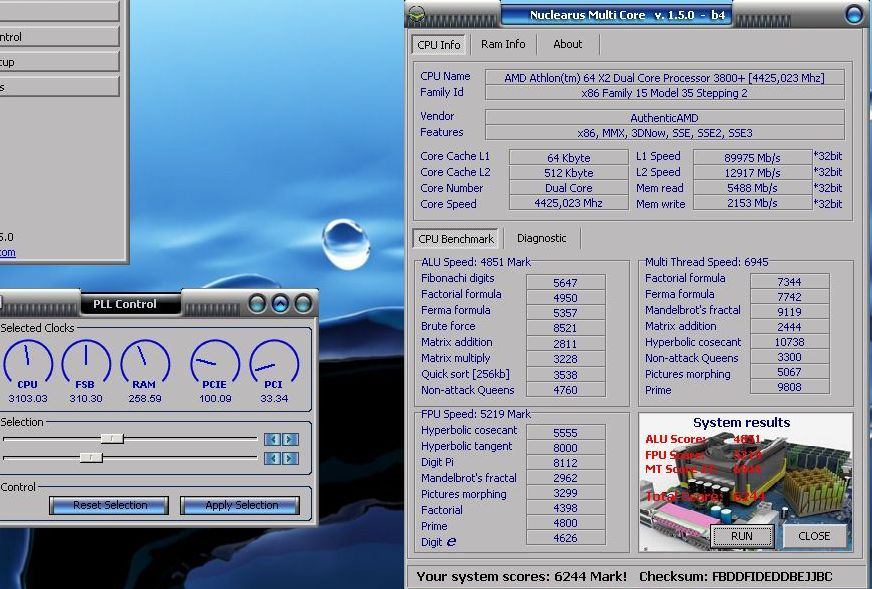872x589 pixels.
Task: Click the Quick sort [256kb] score 3538
Action: point(566,375)
